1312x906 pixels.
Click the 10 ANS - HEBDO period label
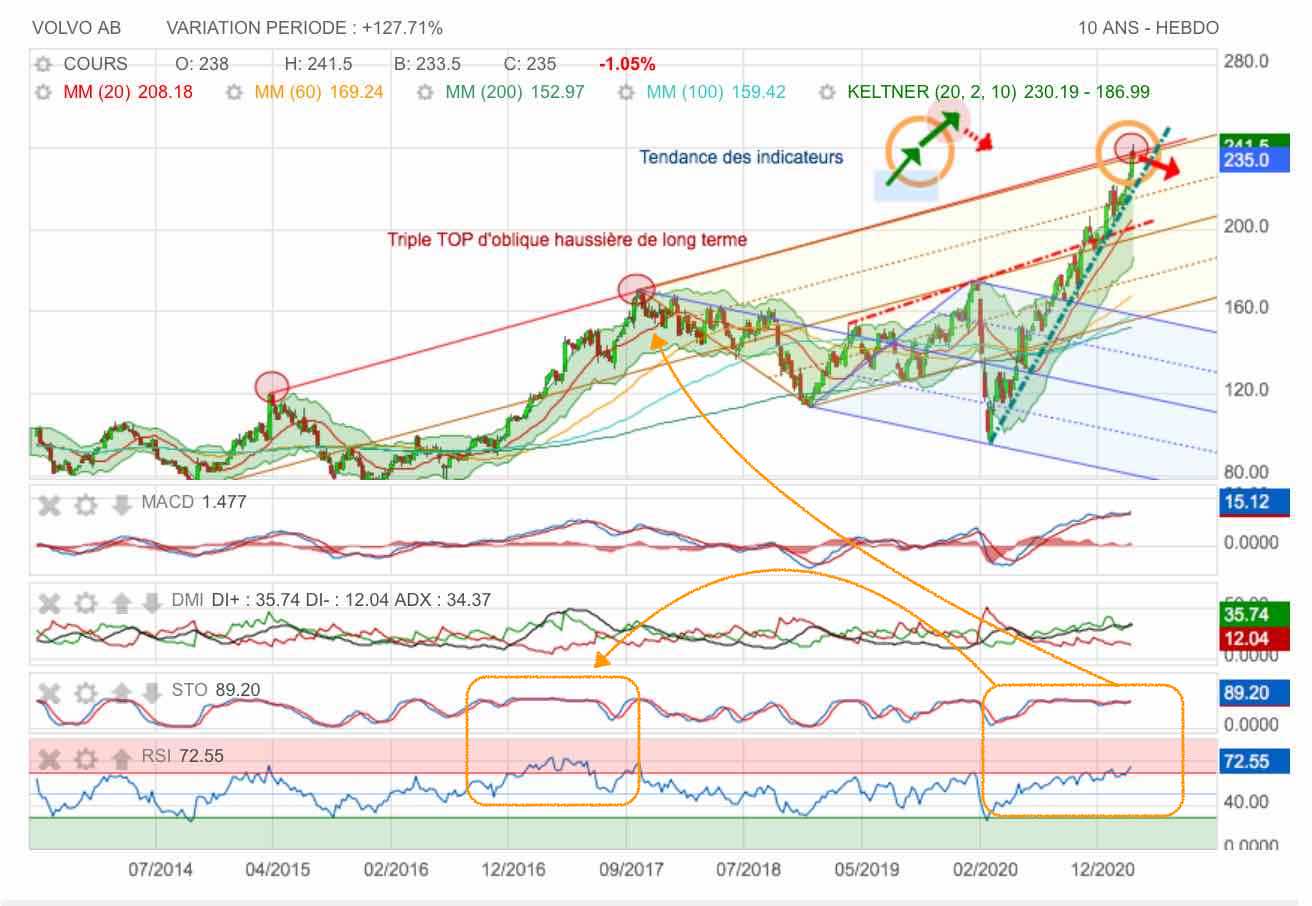1148,28
